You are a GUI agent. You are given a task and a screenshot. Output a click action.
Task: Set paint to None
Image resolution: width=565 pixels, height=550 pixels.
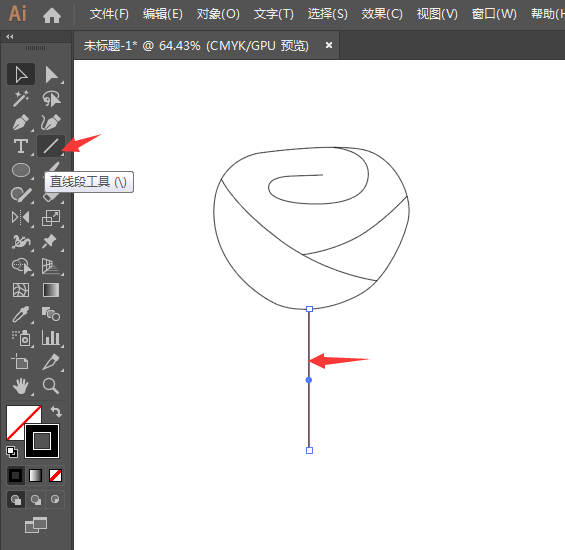click(x=55, y=475)
